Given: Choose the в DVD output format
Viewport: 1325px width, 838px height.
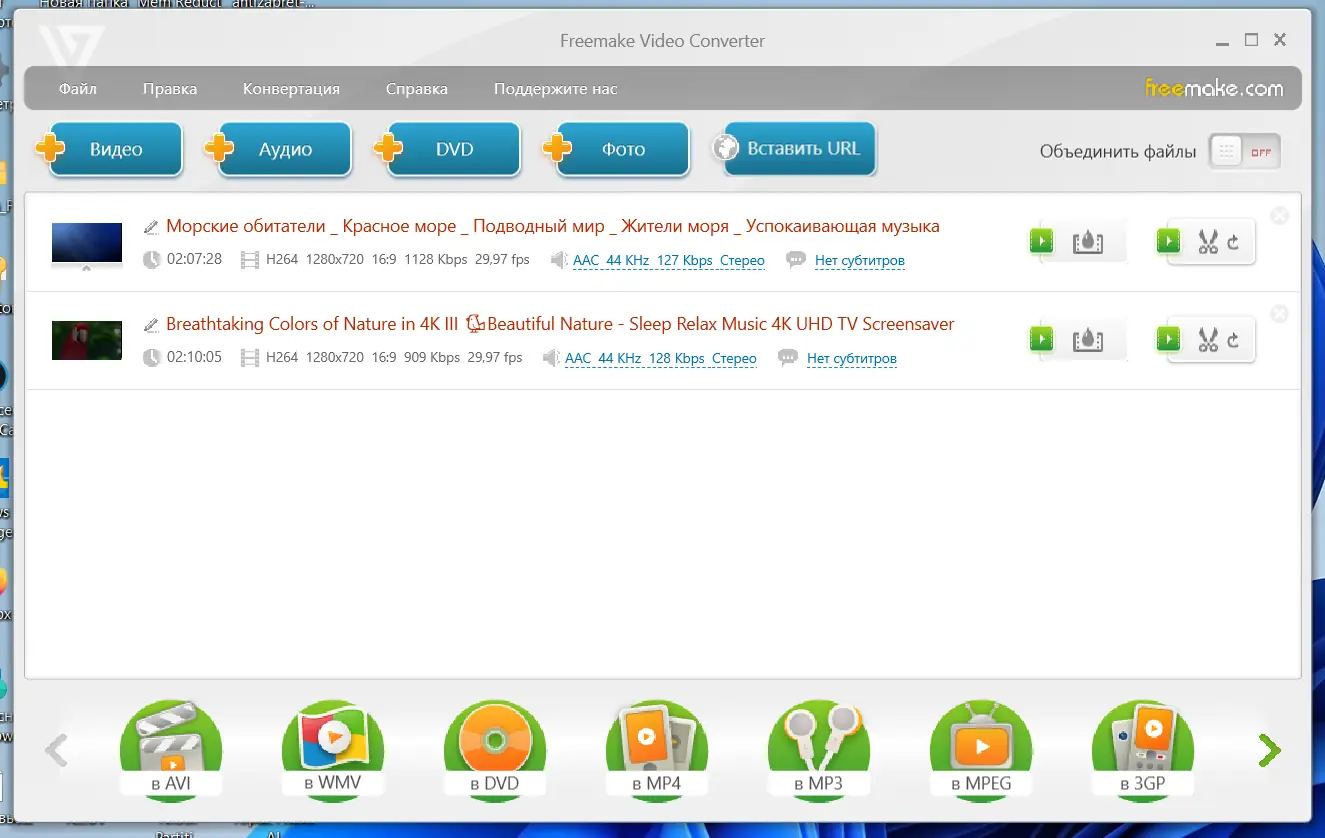Looking at the screenshot, I should coord(495,750).
